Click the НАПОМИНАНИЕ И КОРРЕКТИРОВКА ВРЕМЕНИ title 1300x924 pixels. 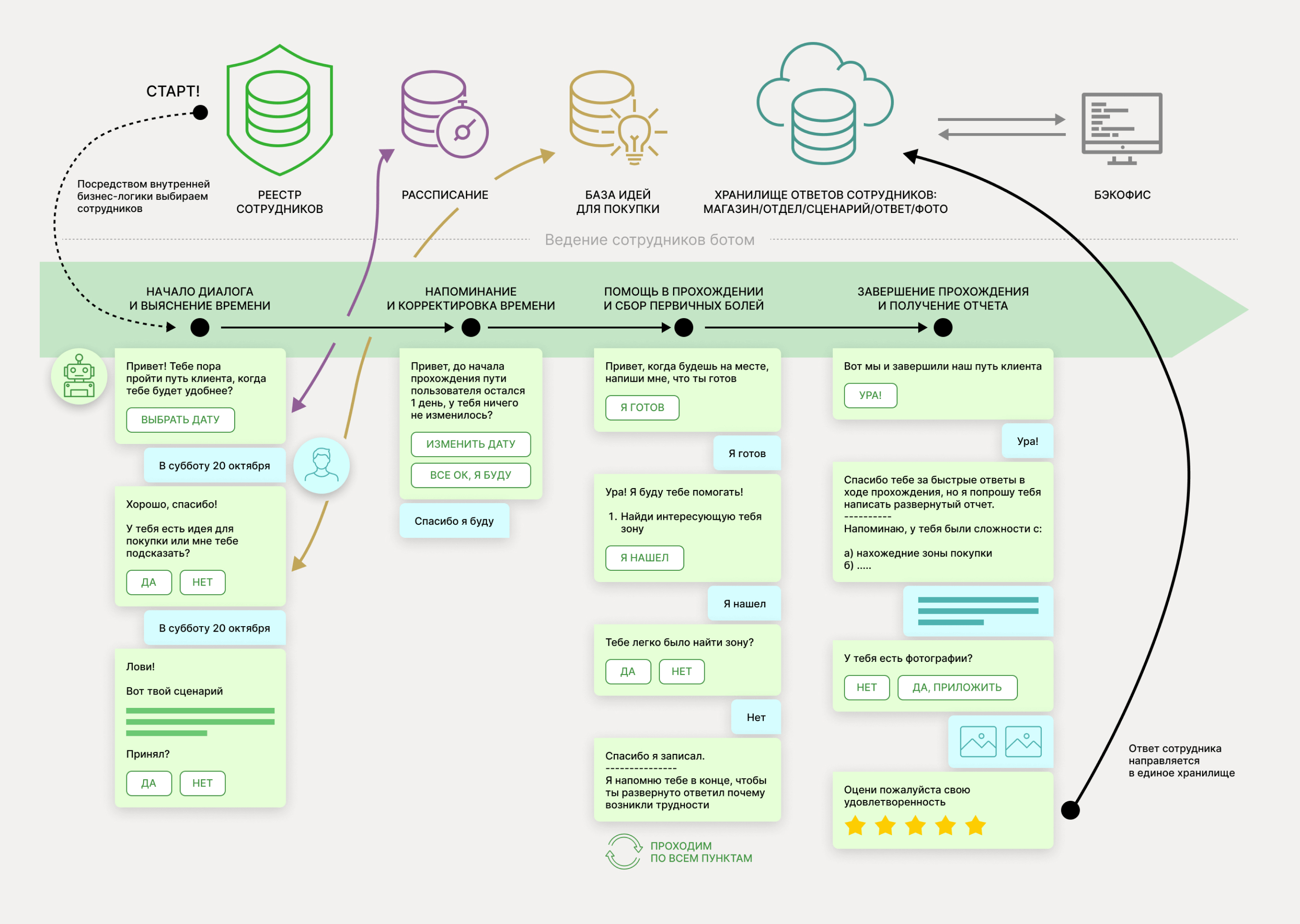(x=471, y=298)
